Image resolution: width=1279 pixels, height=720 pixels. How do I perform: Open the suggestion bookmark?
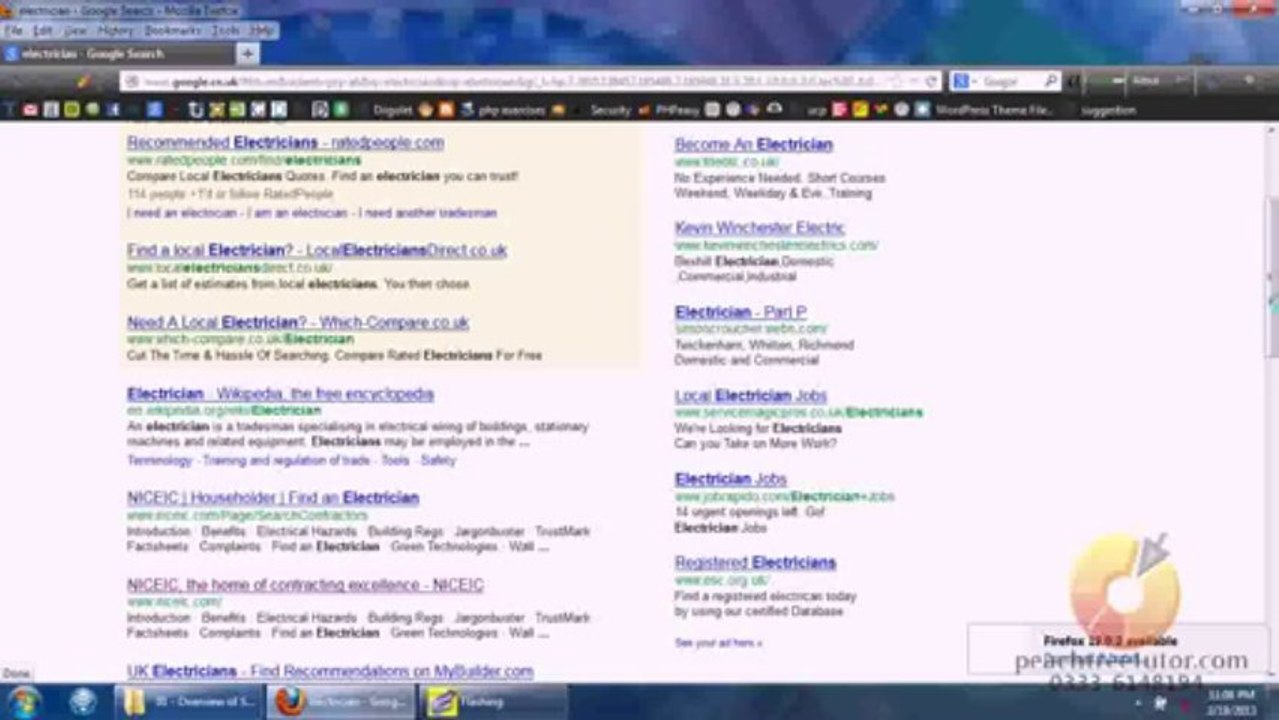point(1107,110)
